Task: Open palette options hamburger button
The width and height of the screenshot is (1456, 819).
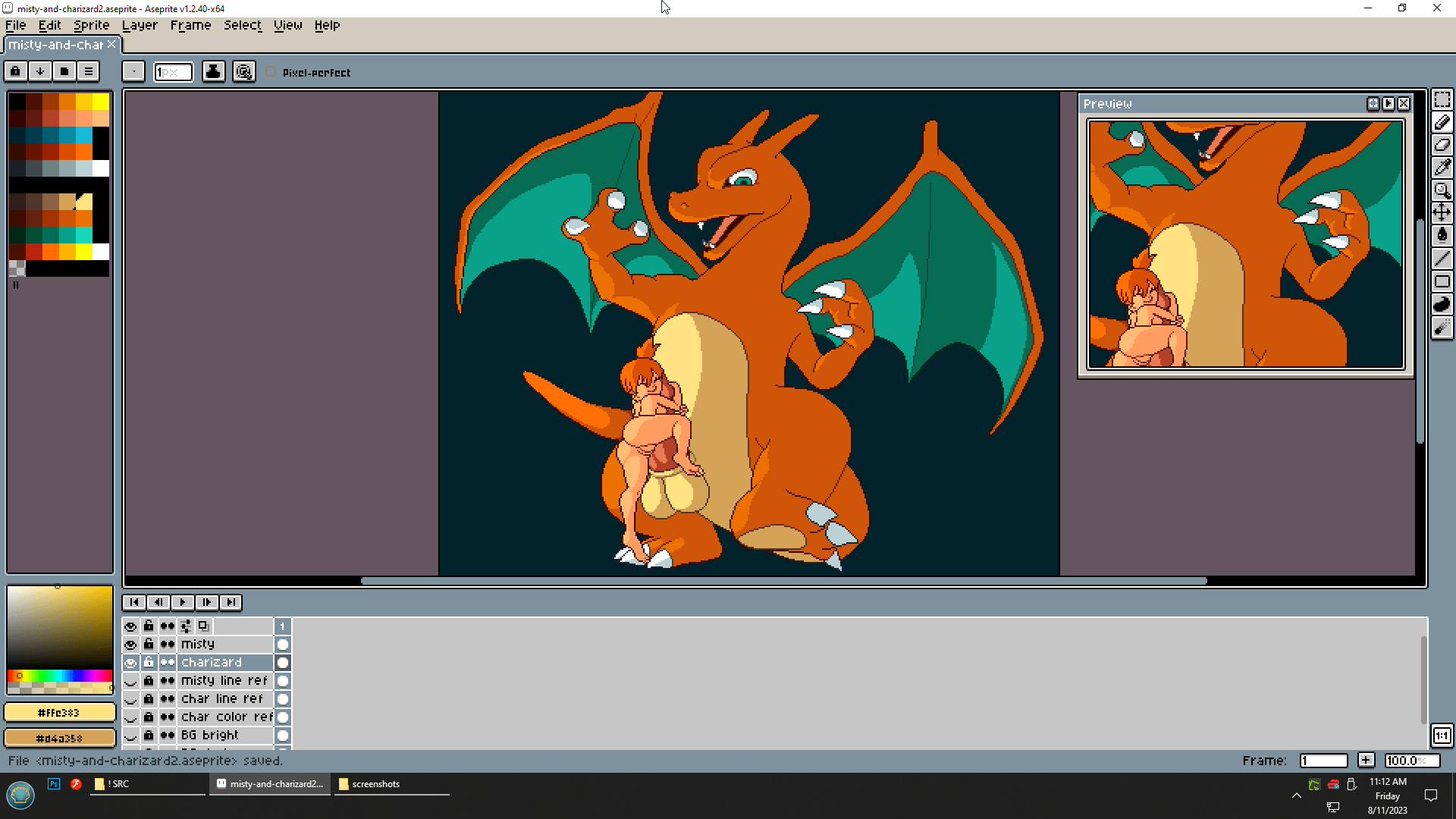Action: tap(89, 71)
